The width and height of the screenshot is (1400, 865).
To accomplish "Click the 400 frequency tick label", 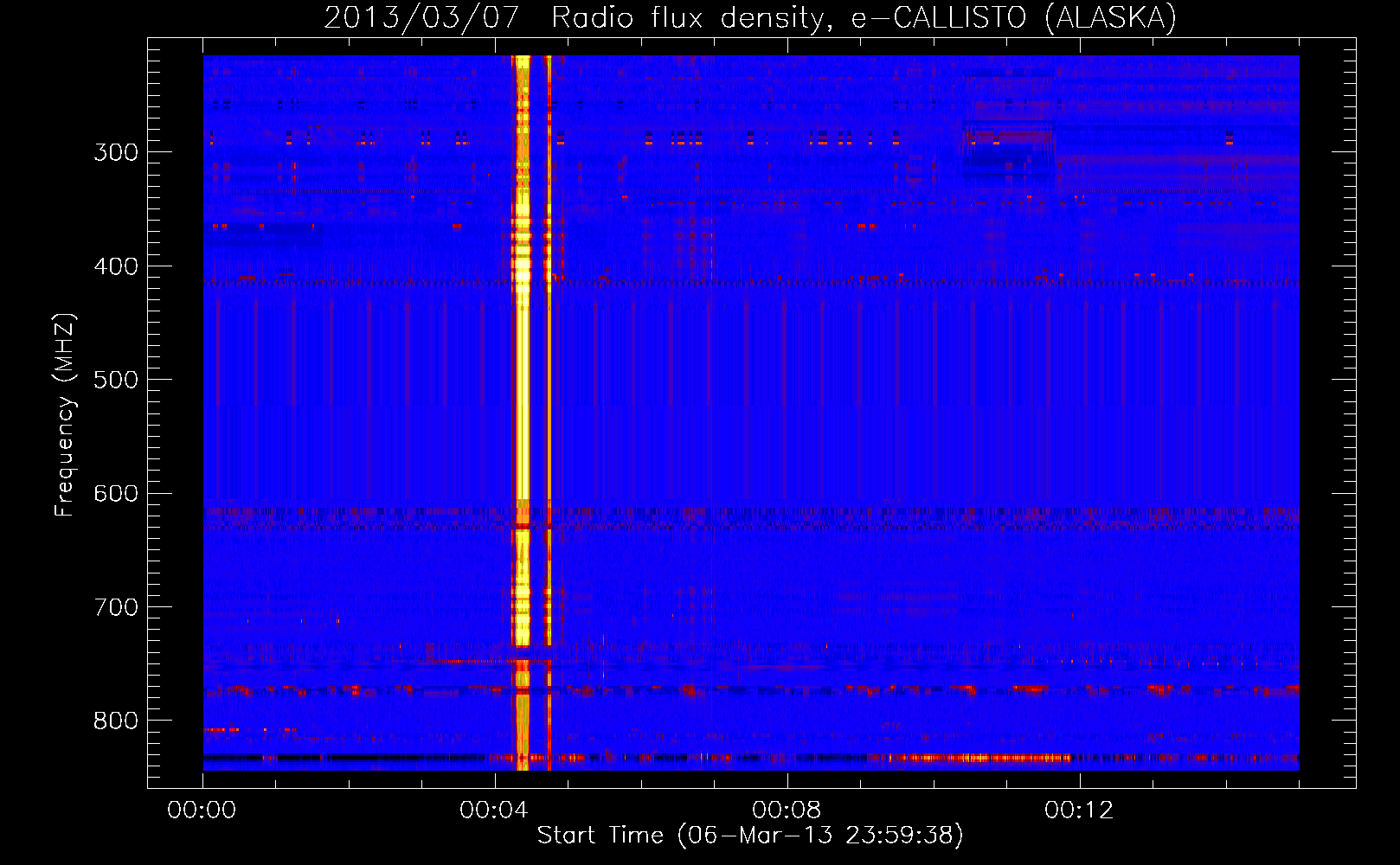I will point(116,266).
